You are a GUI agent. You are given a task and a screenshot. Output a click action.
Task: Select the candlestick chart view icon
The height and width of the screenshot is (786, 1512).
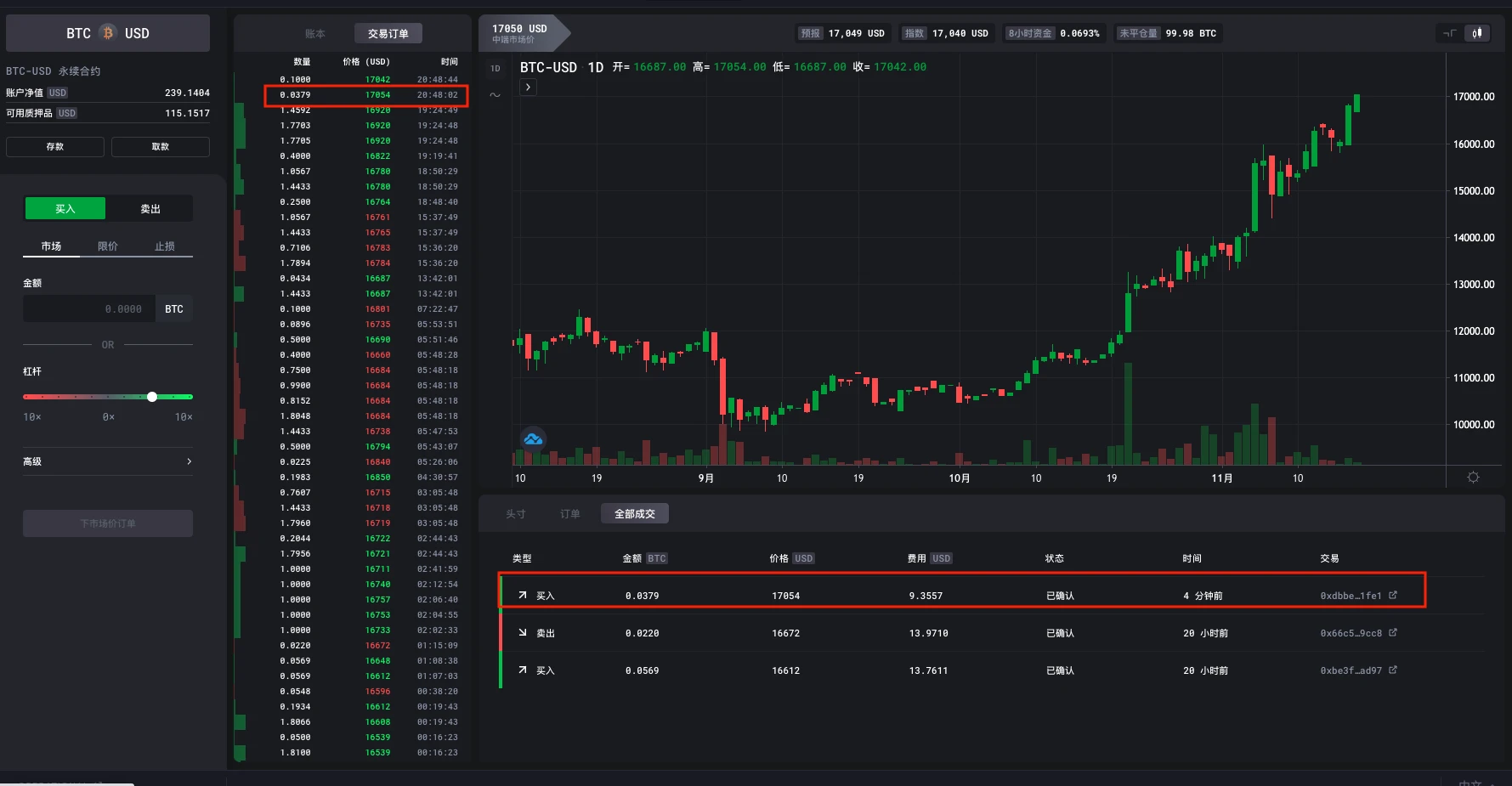point(1477,33)
